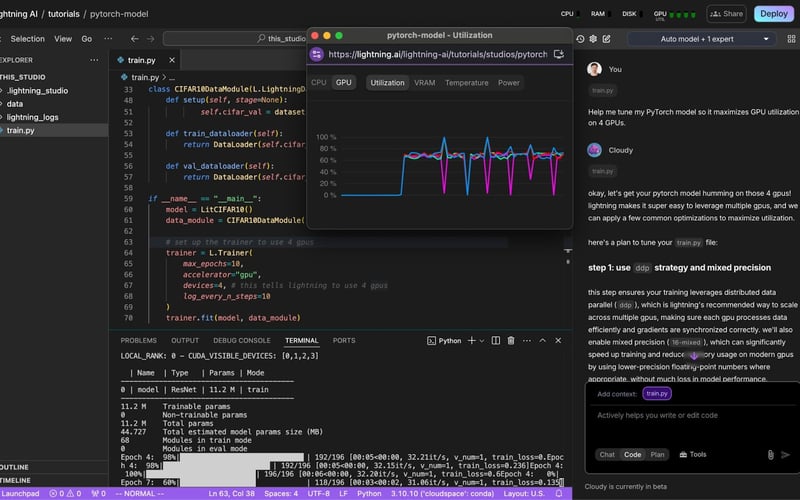Image resolution: width=800 pixels, height=500 pixels.
Task: Open train.py in the file explorer
Action: 20,130
